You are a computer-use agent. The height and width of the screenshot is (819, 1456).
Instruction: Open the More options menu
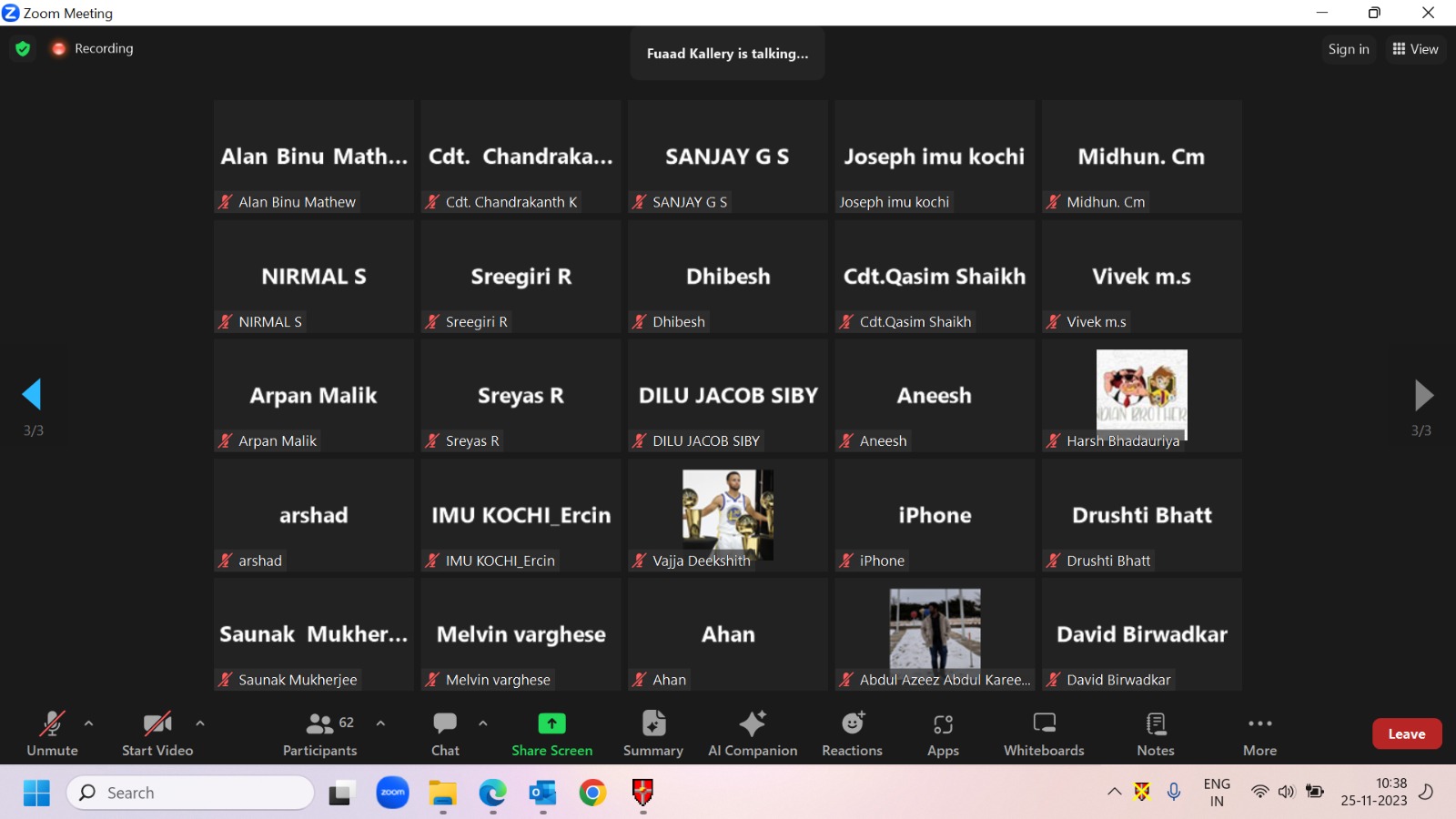pyautogui.click(x=1259, y=733)
